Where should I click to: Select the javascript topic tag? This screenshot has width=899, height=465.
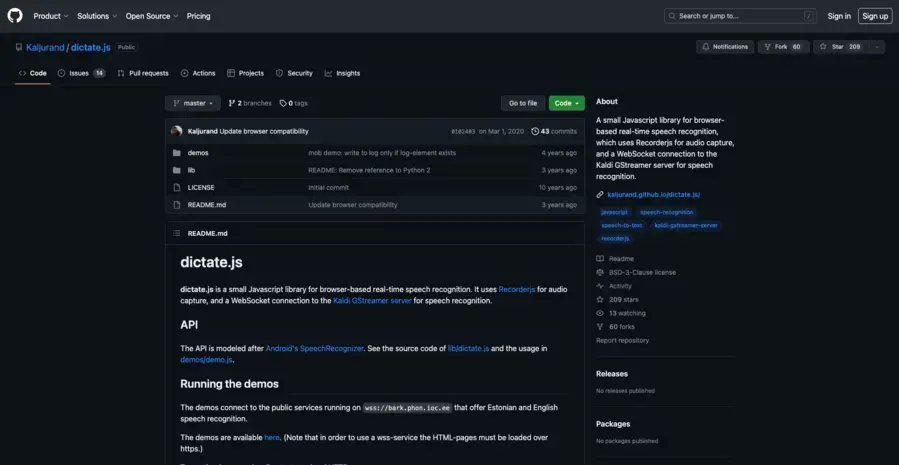(x=614, y=212)
